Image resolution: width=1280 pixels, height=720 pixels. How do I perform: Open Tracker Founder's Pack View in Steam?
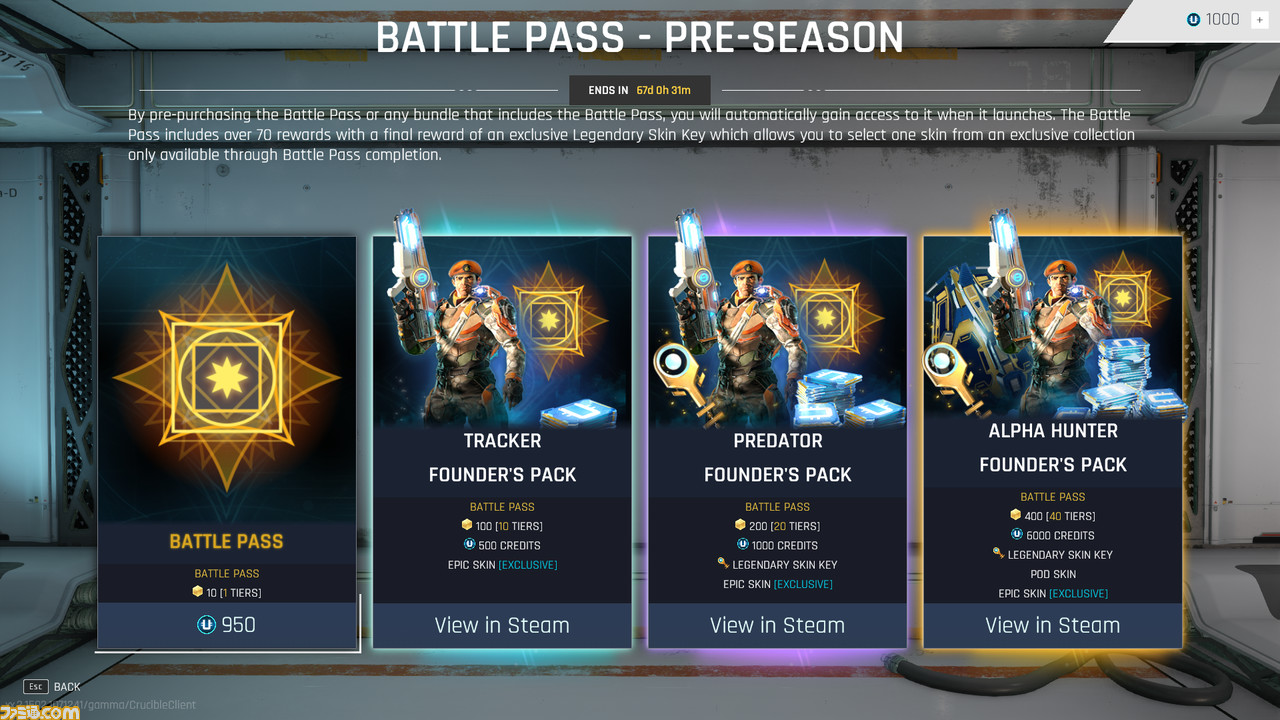502,625
